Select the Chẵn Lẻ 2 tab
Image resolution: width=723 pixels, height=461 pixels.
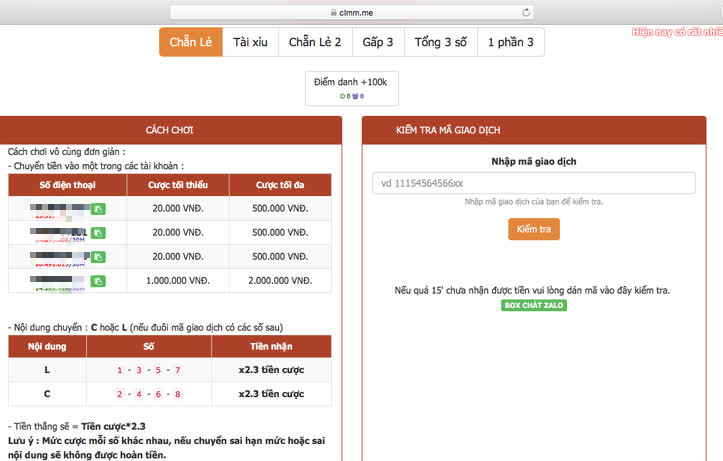[315, 42]
